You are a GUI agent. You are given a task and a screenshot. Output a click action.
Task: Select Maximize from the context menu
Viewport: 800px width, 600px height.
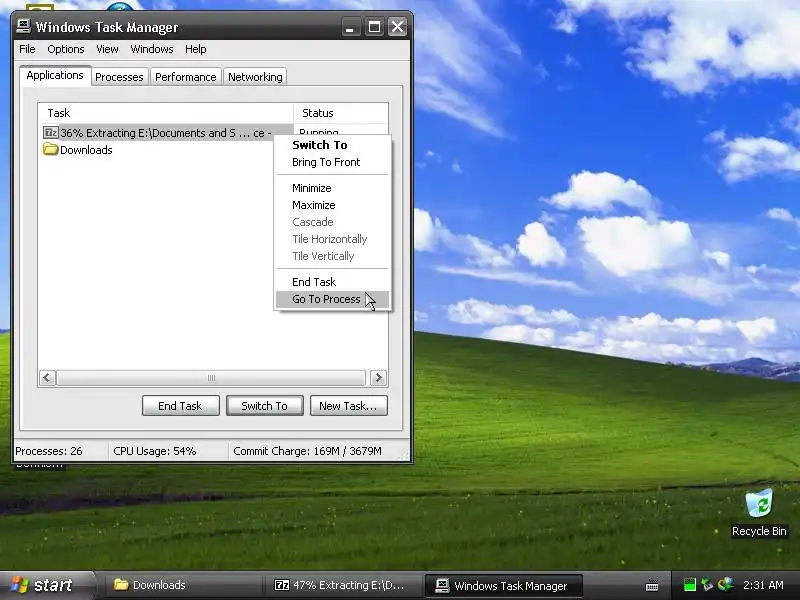coord(333,205)
